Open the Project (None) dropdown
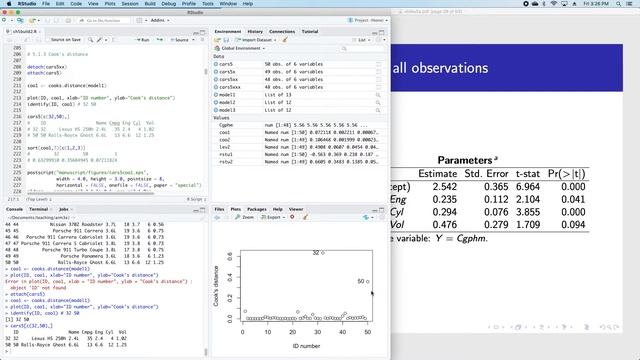640x360 pixels. [368, 20]
